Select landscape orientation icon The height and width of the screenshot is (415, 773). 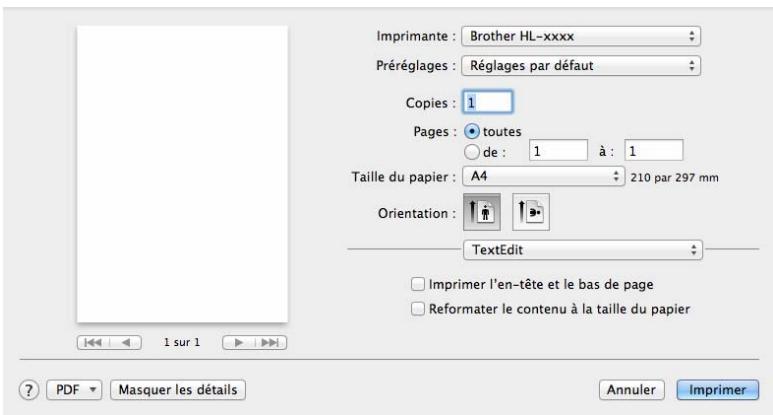[531, 212]
